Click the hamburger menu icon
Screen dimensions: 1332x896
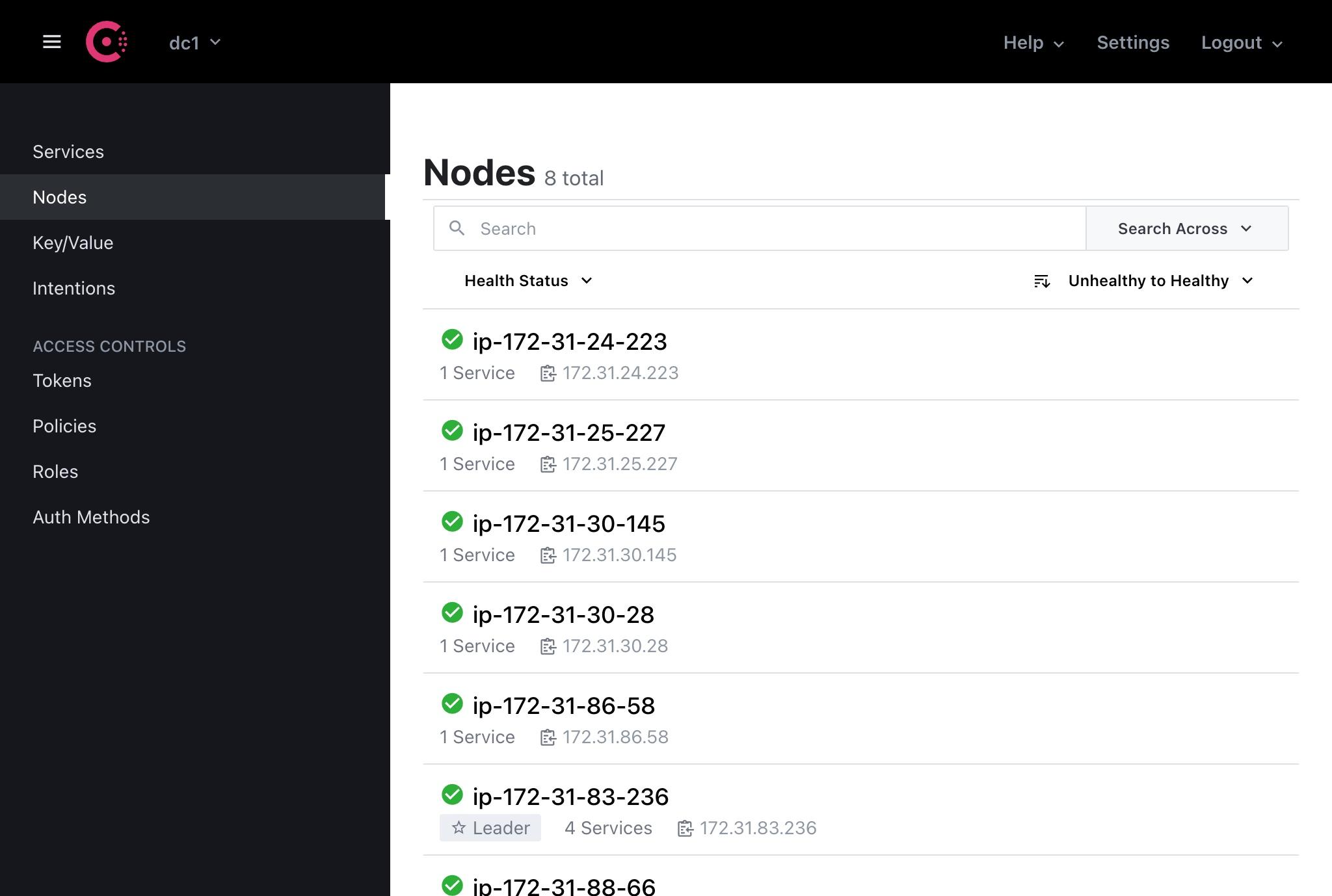[x=50, y=41]
